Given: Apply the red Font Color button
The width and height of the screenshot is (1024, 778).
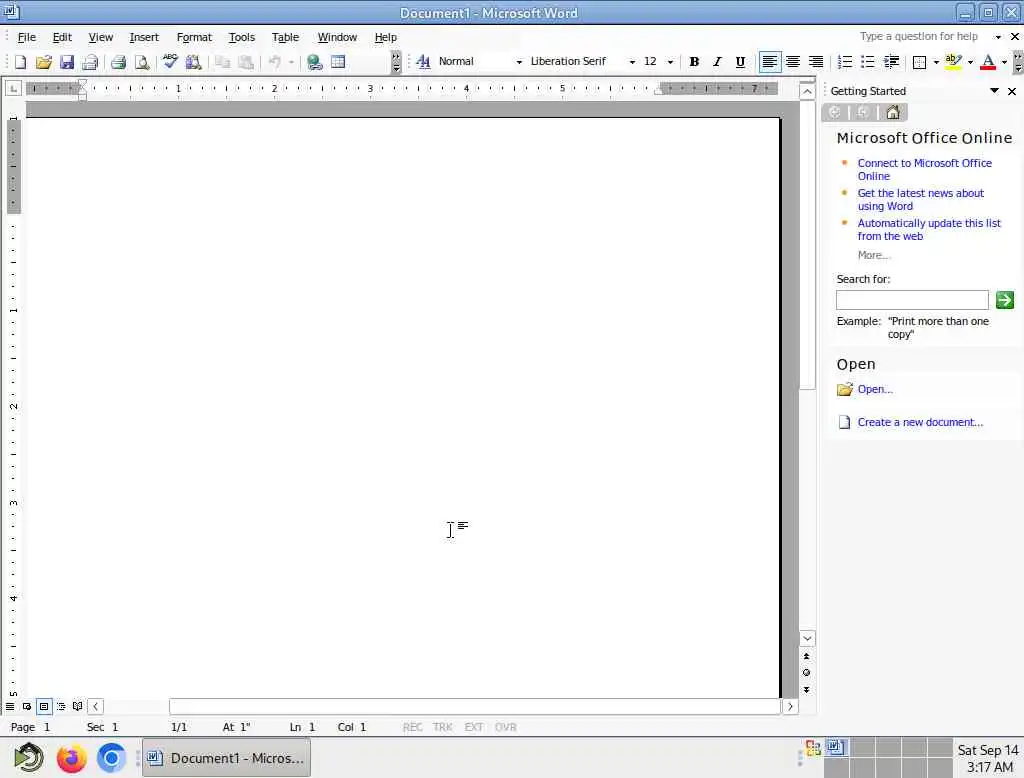Looking at the screenshot, I should click(988, 61).
